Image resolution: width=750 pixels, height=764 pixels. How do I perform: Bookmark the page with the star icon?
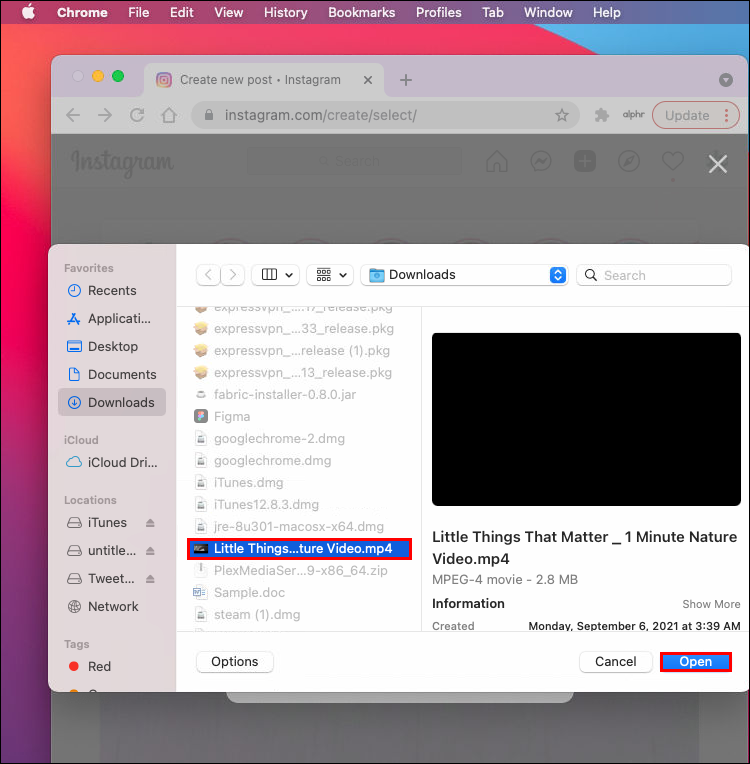[x=562, y=115]
